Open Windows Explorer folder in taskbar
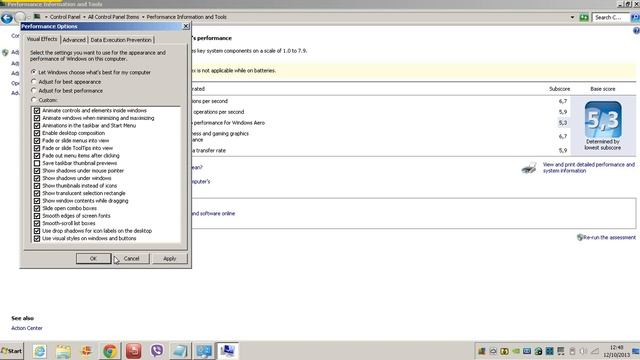Image resolution: width=640 pixels, height=360 pixels. [63, 351]
